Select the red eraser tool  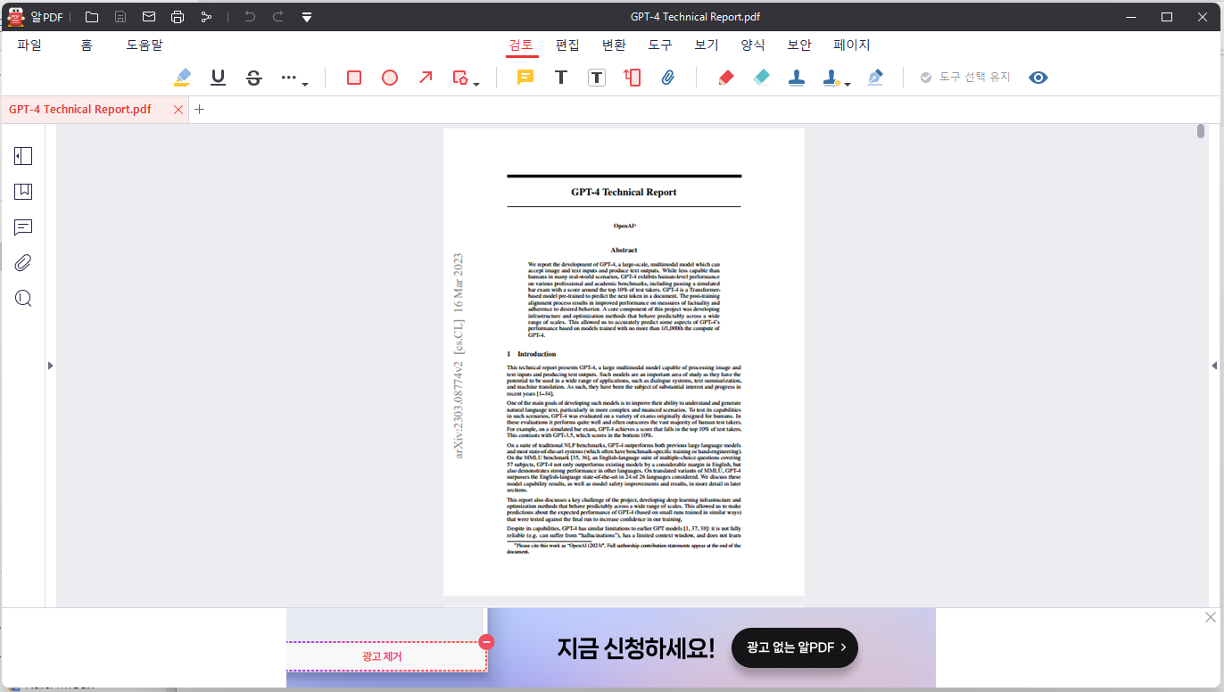click(x=726, y=77)
